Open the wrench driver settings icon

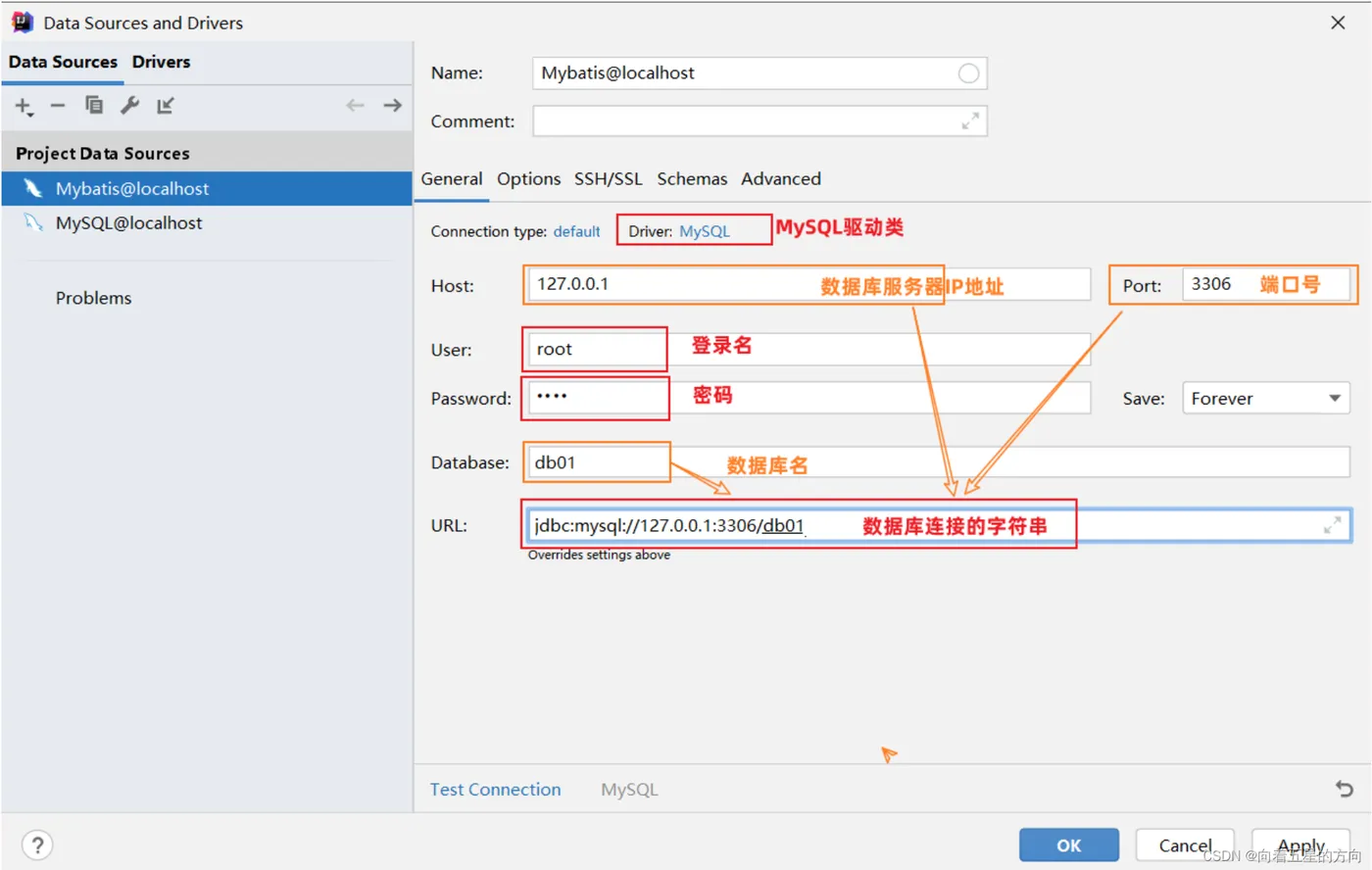(129, 105)
